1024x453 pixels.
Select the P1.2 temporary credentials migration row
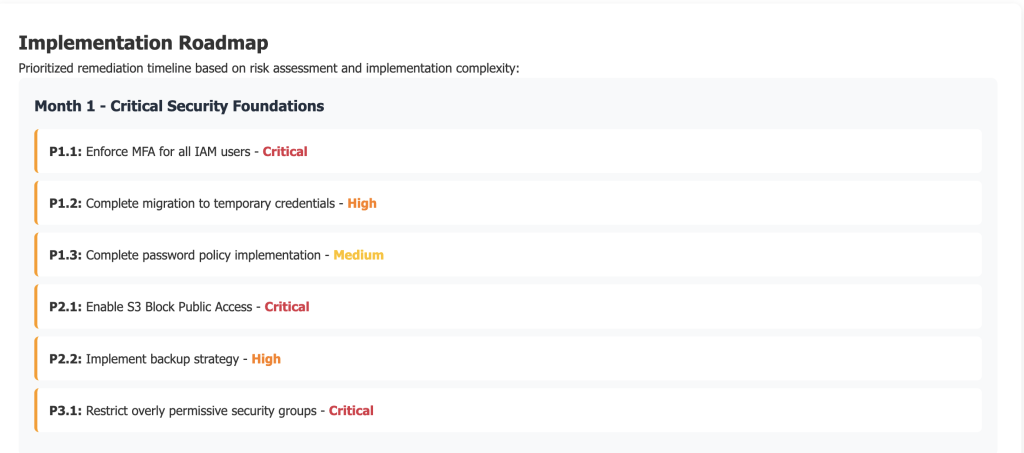tap(508, 203)
